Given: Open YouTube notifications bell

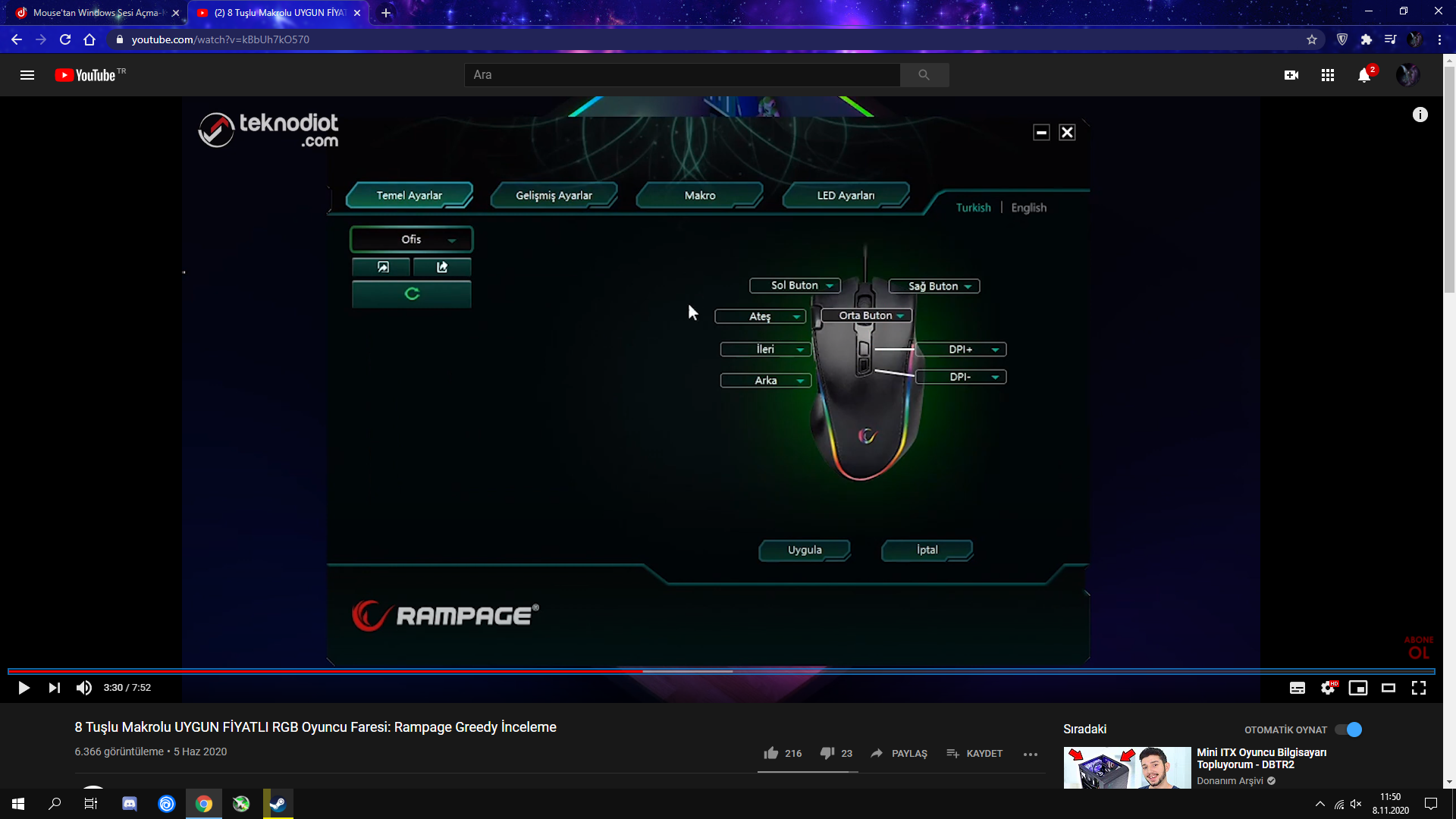Looking at the screenshot, I should click(x=1363, y=75).
